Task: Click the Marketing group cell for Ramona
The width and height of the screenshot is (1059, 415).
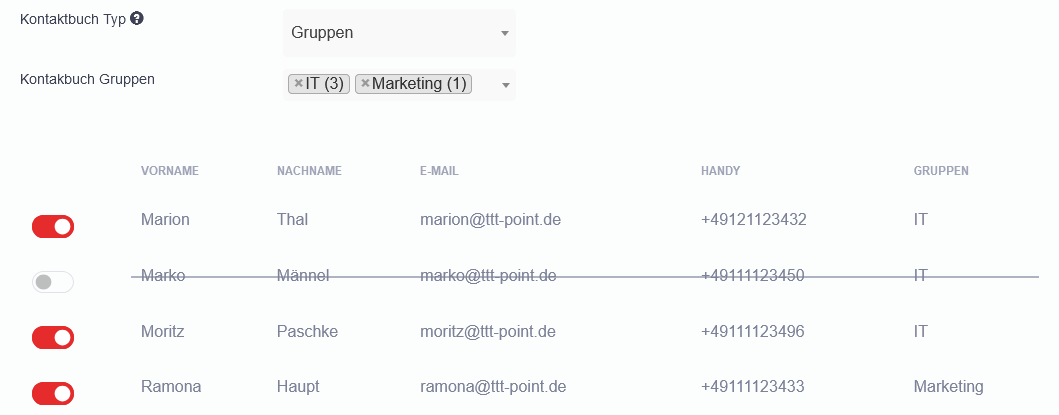Action: coord(948,386)
